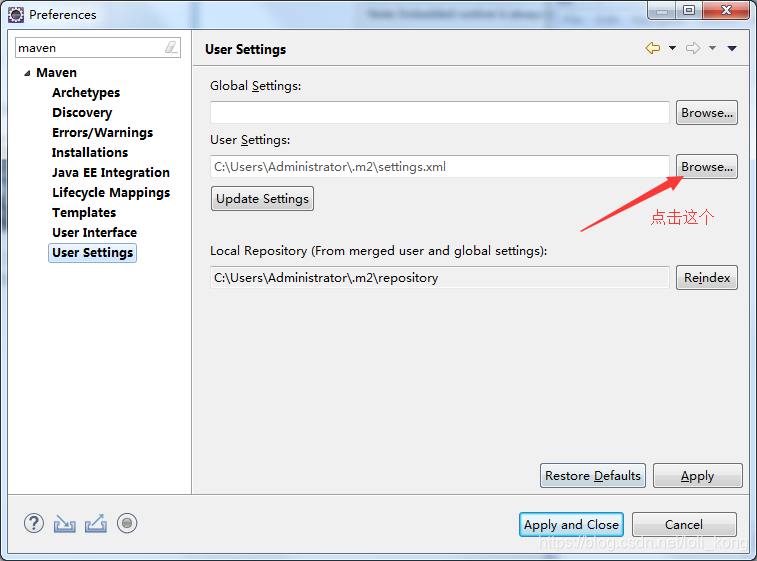Click the forward navigation arrow icon
Viewport: 757px width, 561px height.
(x=693, y=48)
